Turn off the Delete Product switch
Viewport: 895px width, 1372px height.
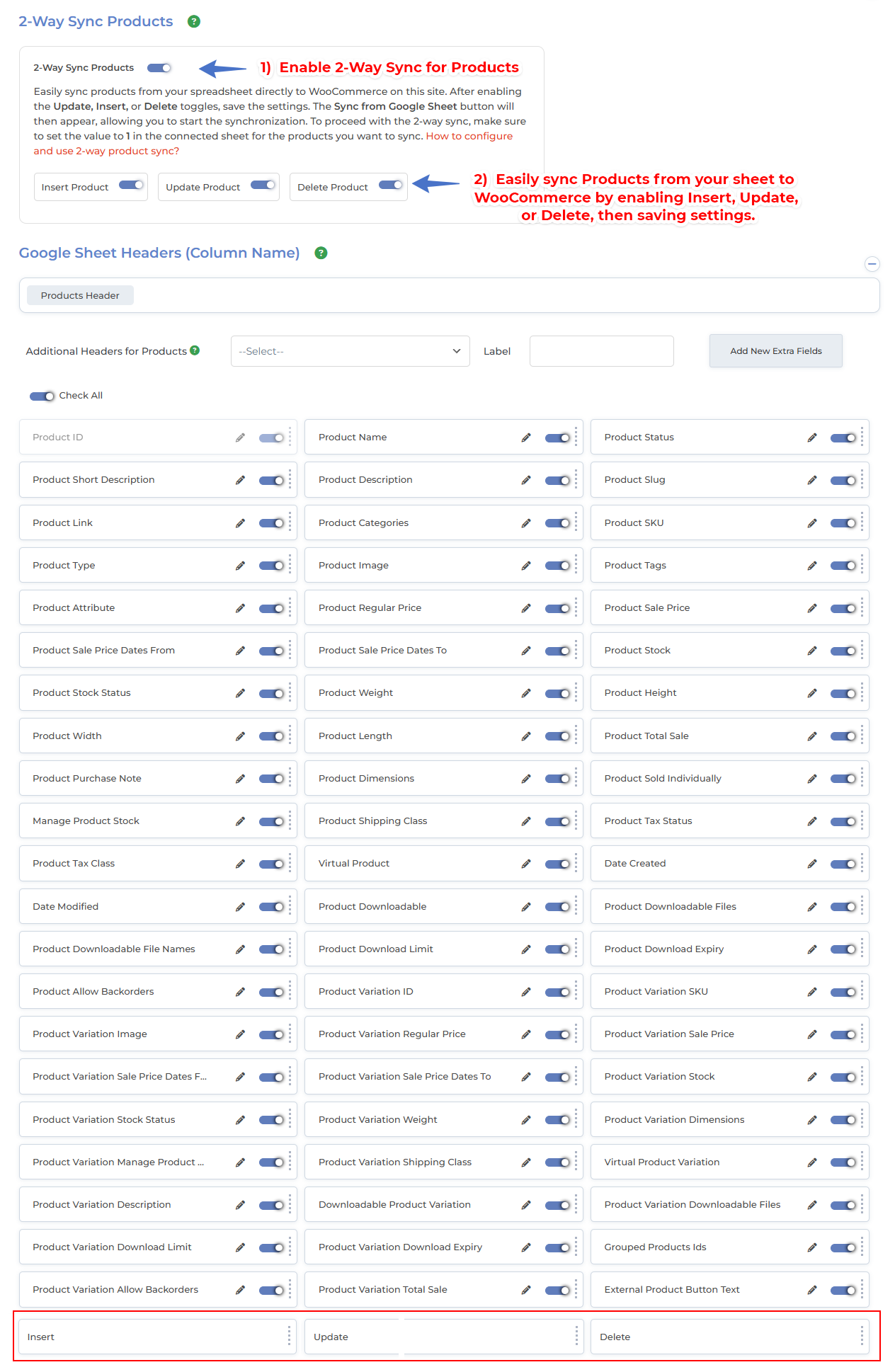click(x=391, y=185)
